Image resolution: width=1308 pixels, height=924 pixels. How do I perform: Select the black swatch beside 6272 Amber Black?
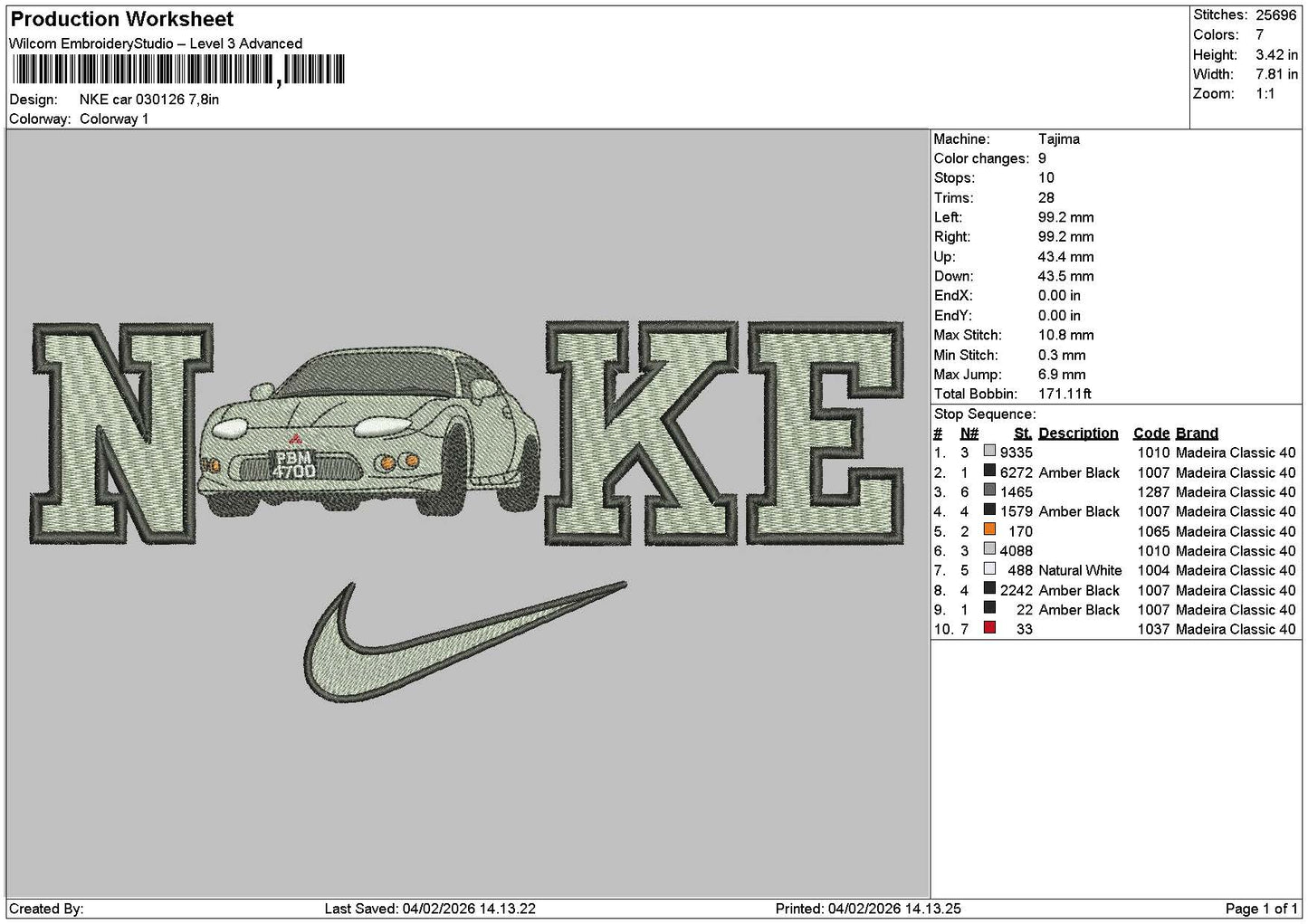989,472
